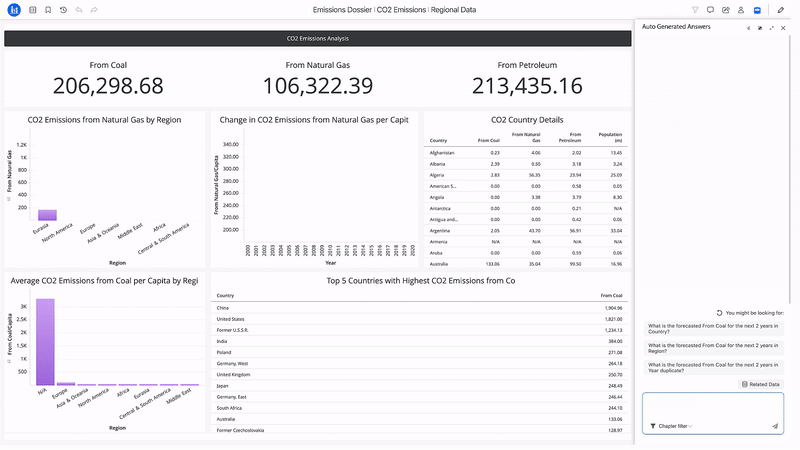800x450 pixels.
Task: Close the Auto Generated Answers panel
Action: [783, 27]
